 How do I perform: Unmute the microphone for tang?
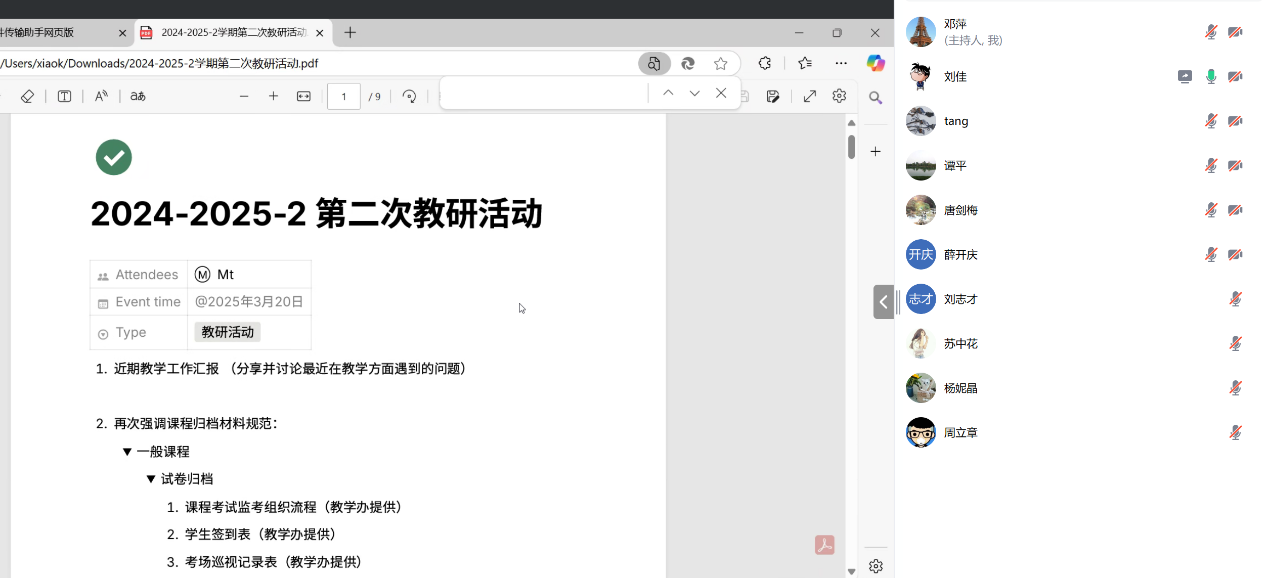point(1211,121)
